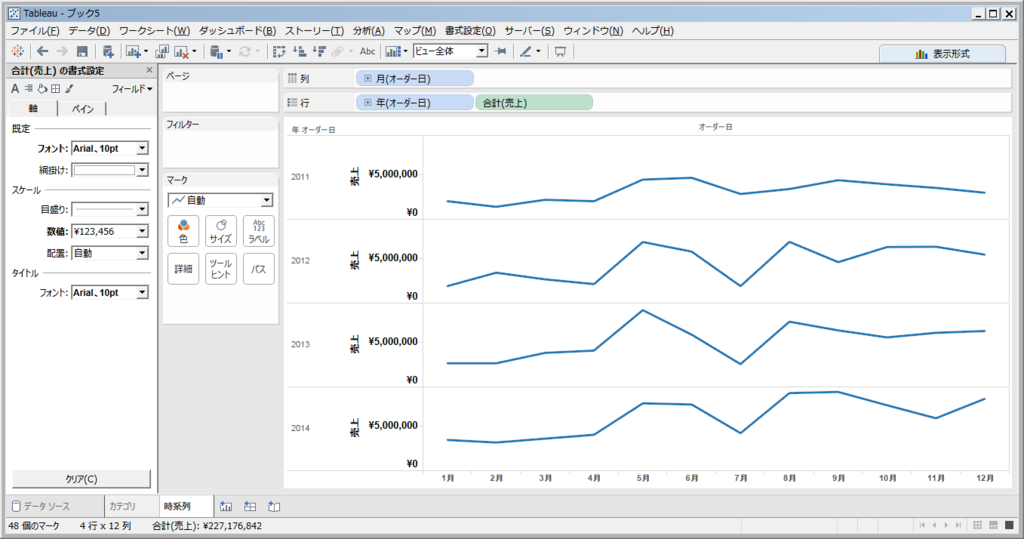Click the クリア button

(82, 479)
